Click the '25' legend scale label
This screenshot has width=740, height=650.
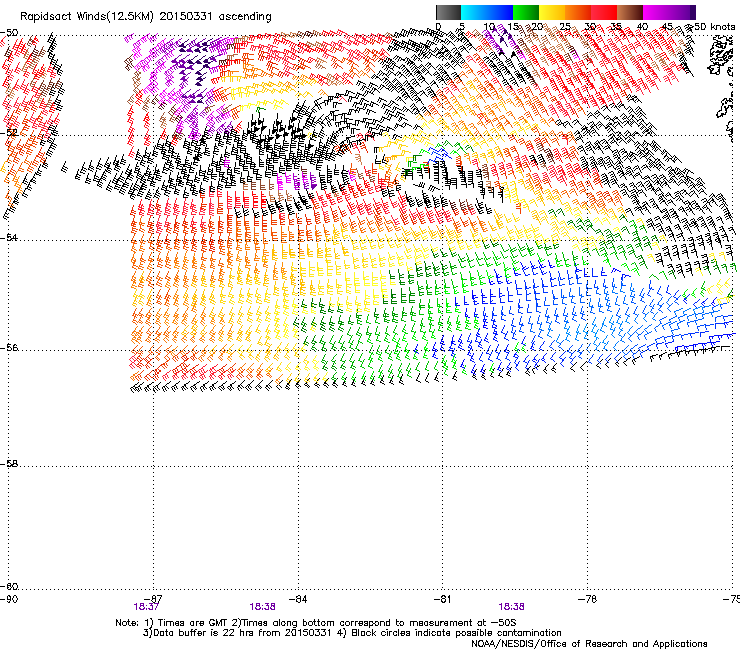pyautogui.click(x=564, y=27)
